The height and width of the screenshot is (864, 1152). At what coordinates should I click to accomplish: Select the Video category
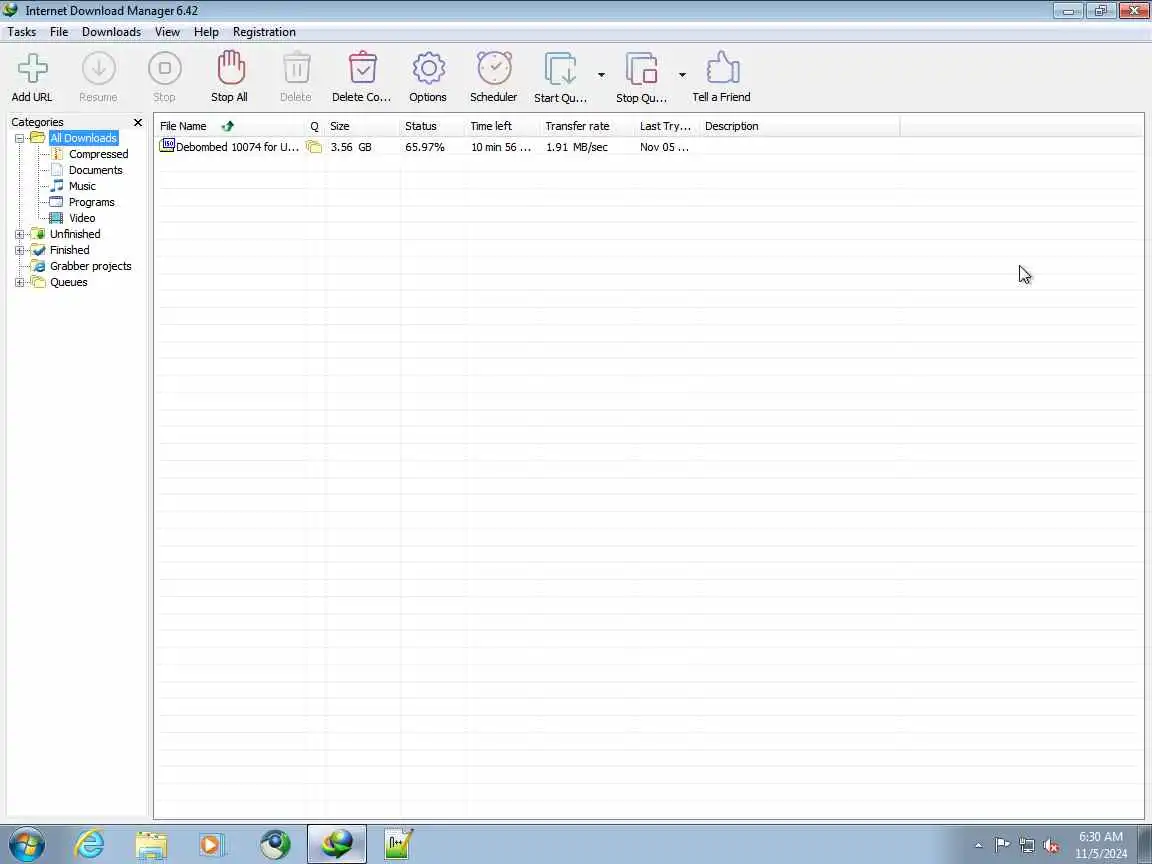click(82, 218)
